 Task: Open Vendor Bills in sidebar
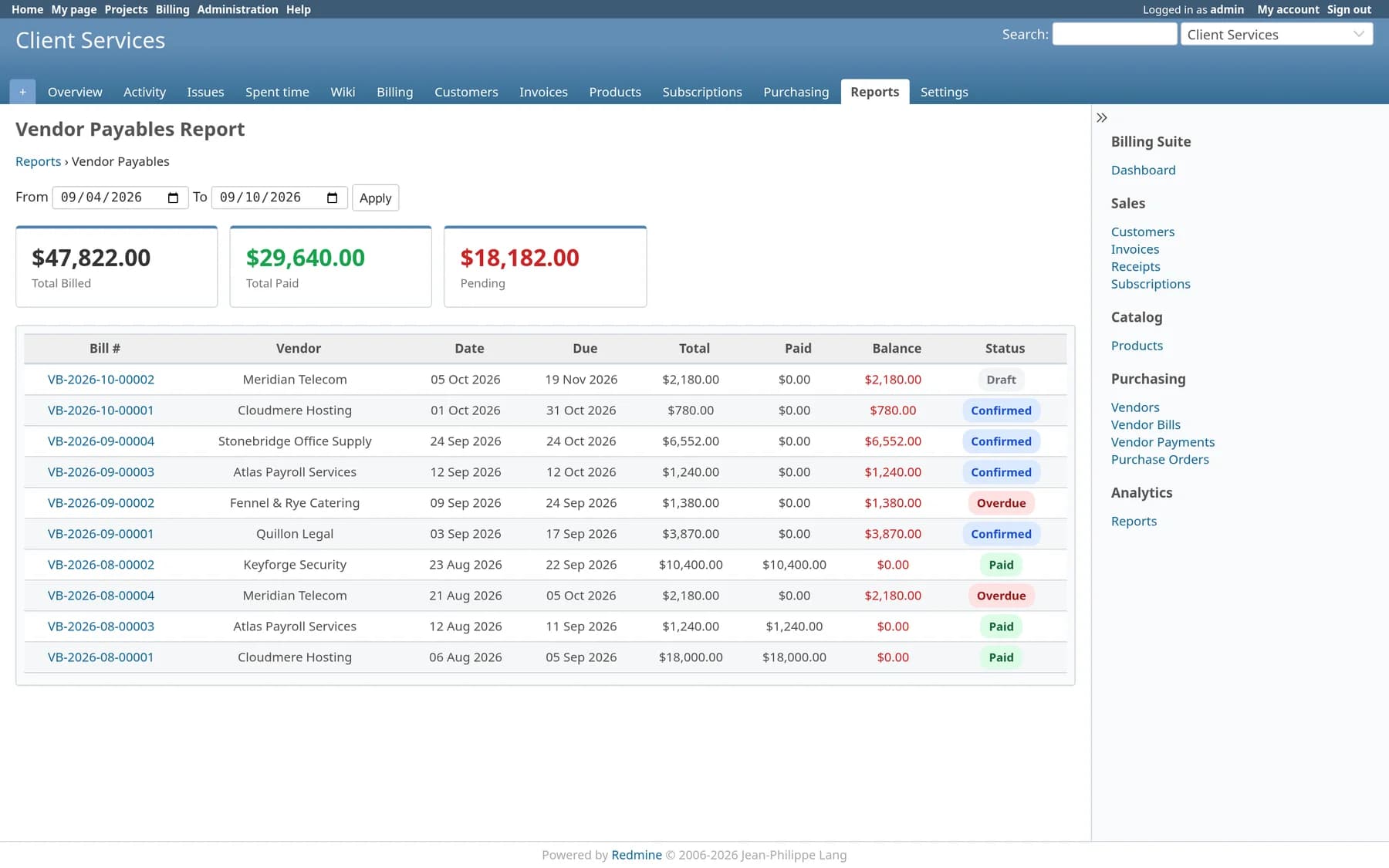point(1145,424)
